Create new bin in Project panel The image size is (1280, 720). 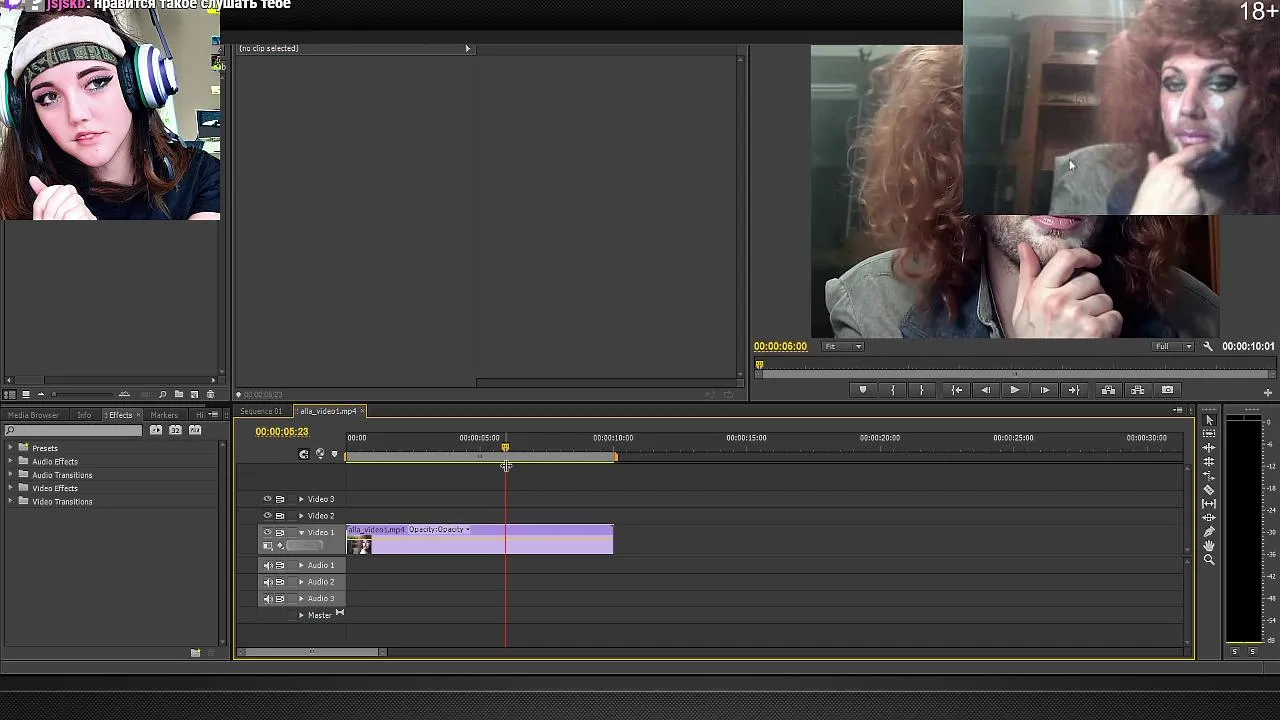point(178,394)
